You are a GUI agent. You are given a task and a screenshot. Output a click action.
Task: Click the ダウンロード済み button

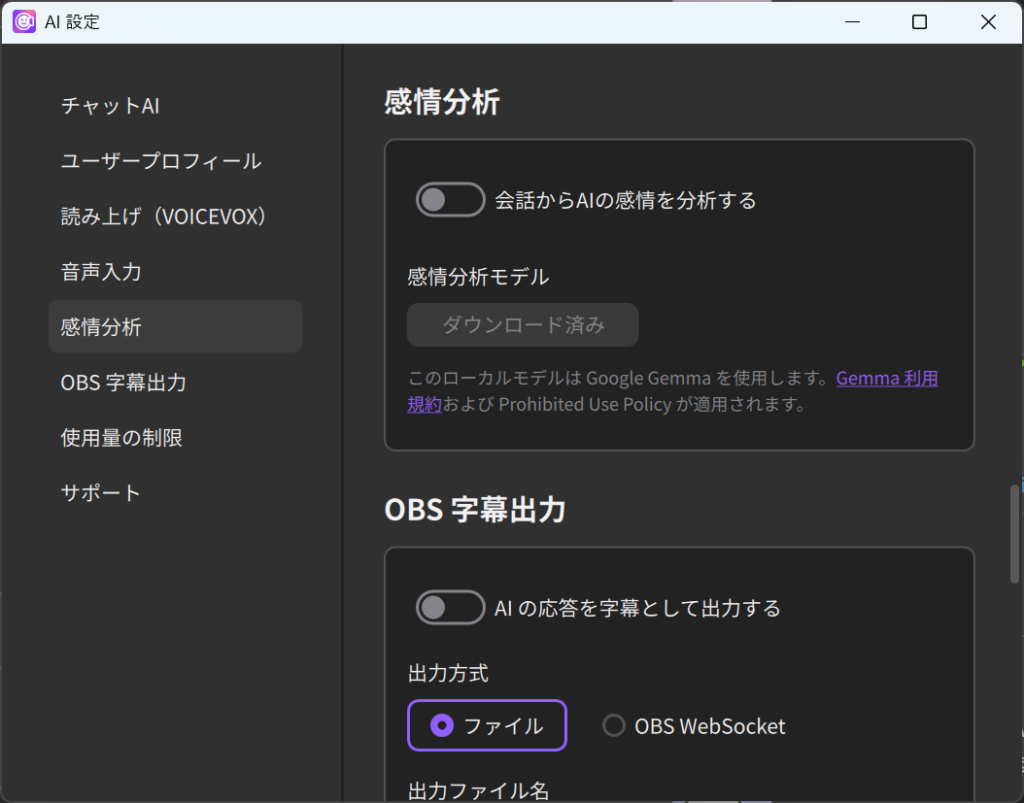click(x=522, y=324)
